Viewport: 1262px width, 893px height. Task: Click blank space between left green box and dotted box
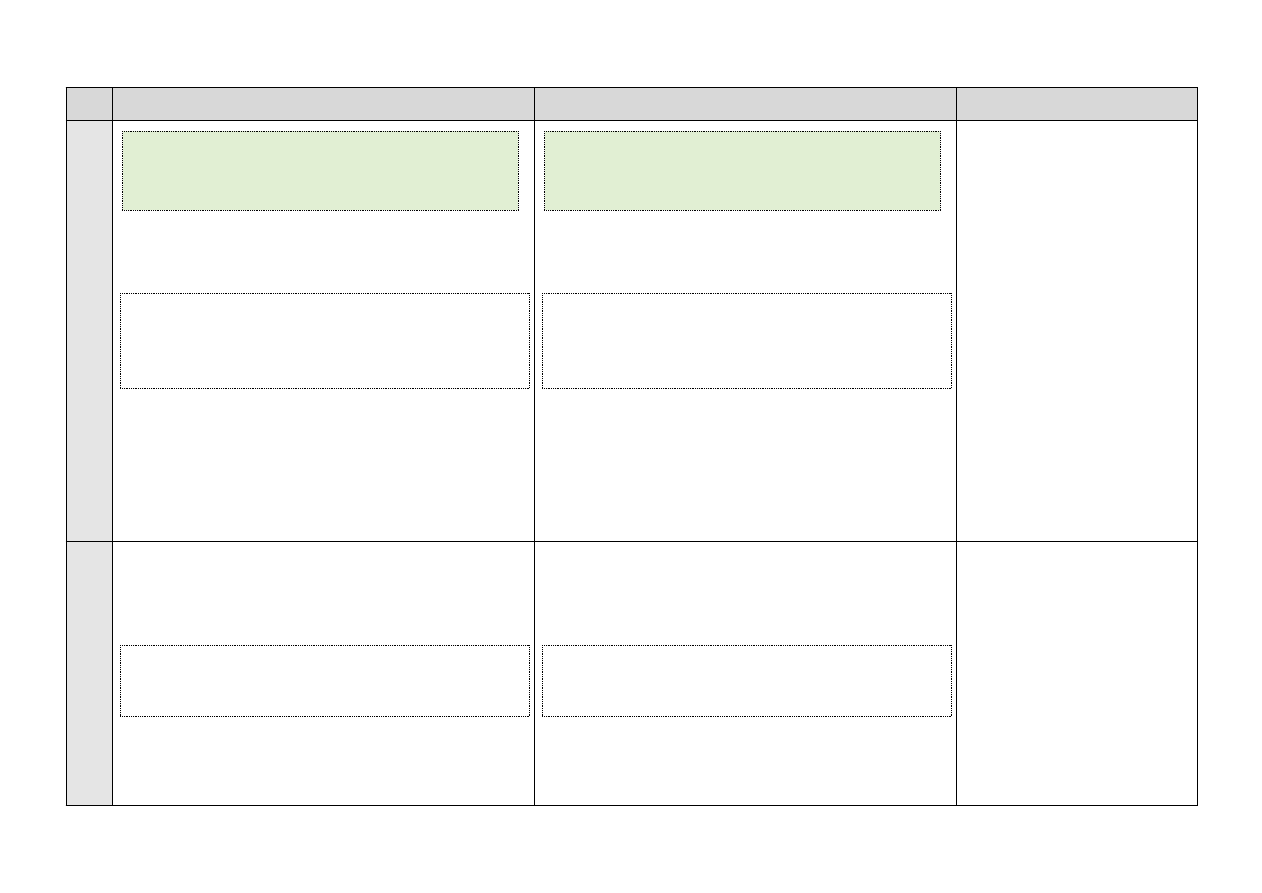pos(323,252)
